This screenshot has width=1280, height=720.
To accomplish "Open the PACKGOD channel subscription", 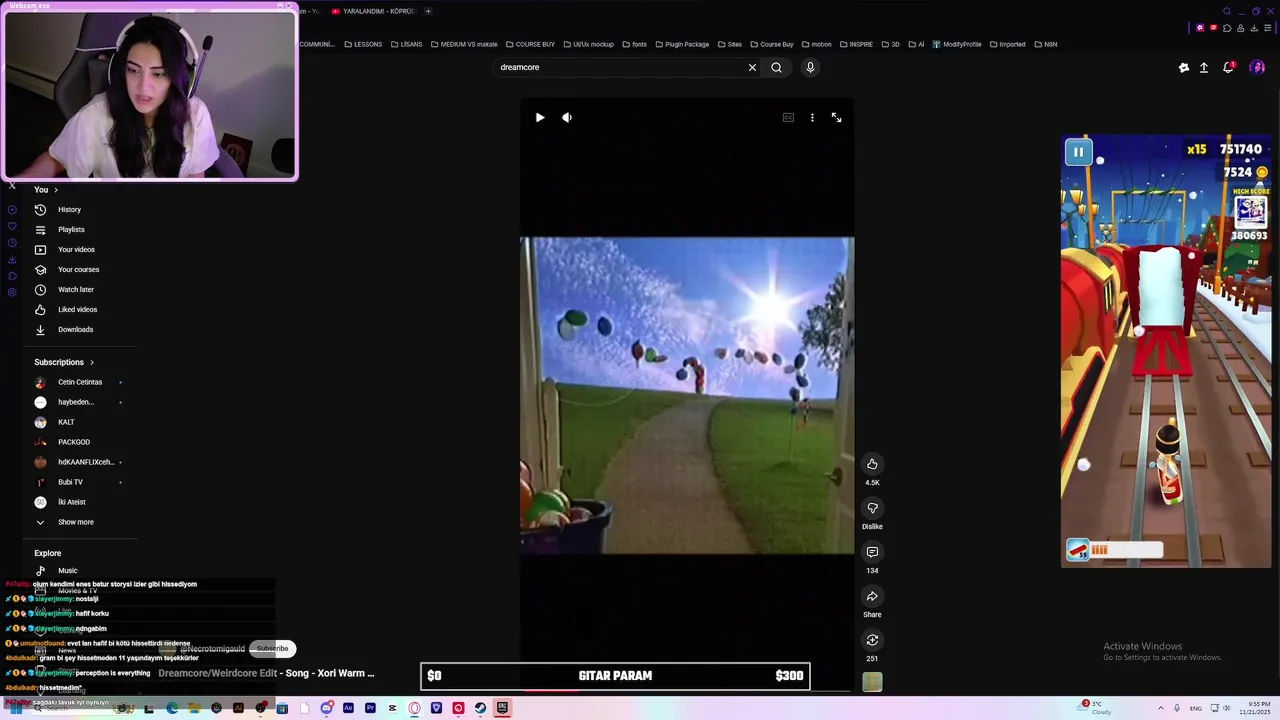I will [74, 442].
